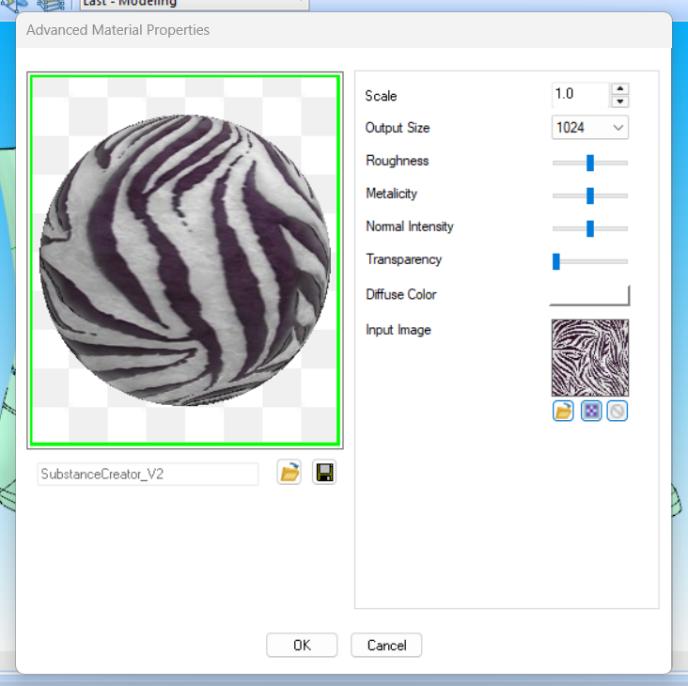The image size is (688, 686).
Task: Click the Metalicity label
Action: pos(391,194)
